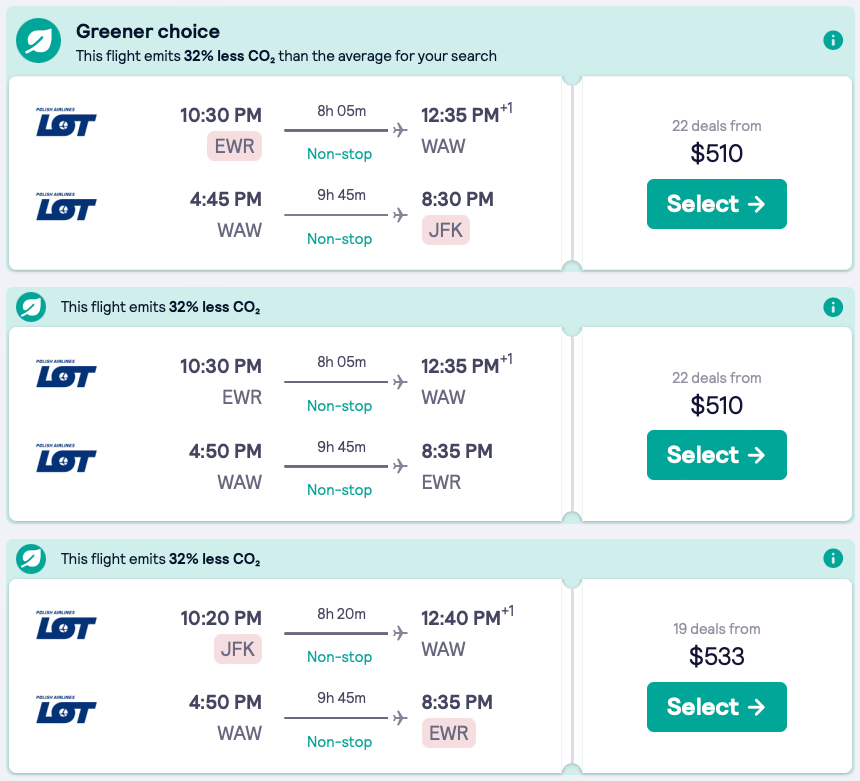860x781 pixels.
Task: Click '19 deals from' text
Action: pyautogui.click(x=716, y=629)
